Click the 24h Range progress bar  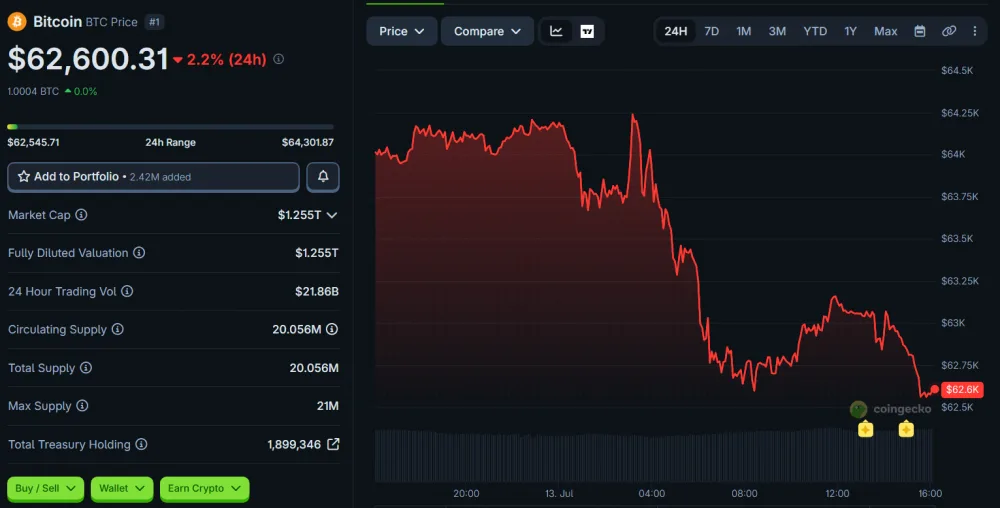pyautogui.click(x=170, y=127)
